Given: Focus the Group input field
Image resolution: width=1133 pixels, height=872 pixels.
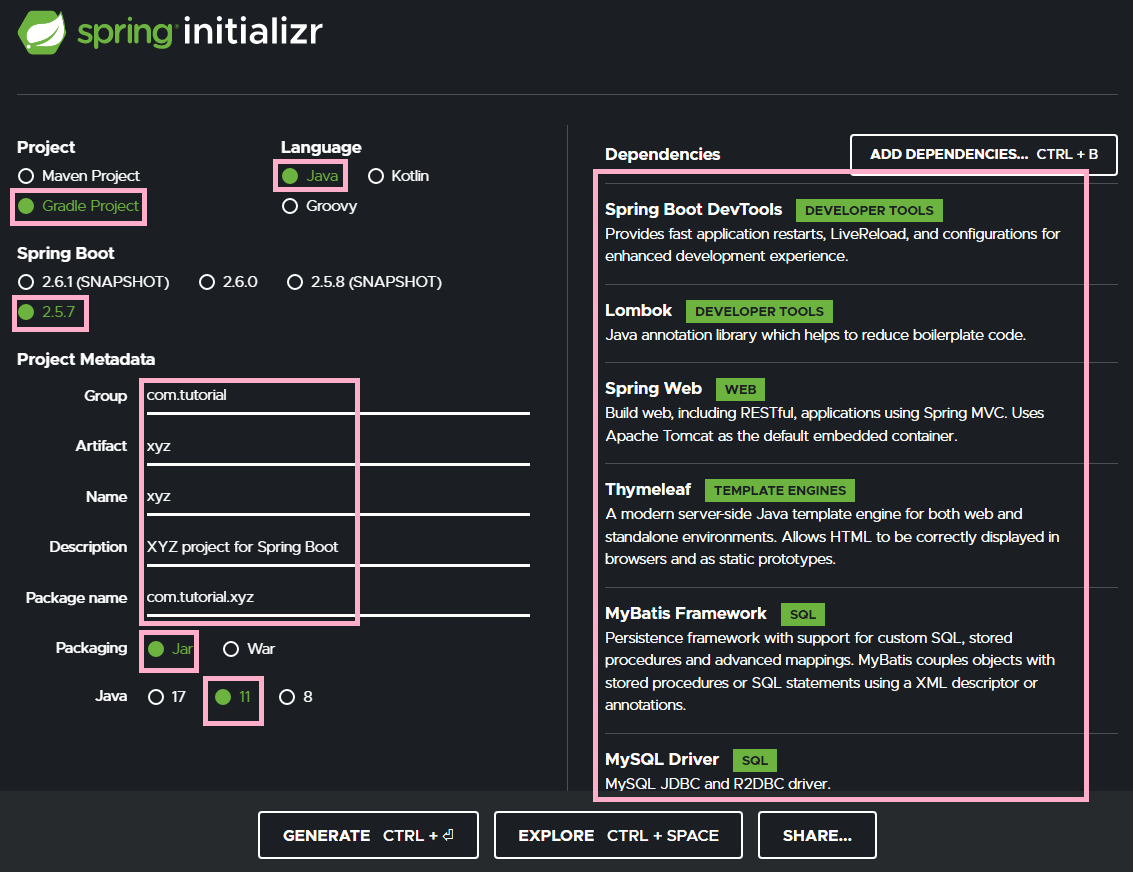Looking at the screenshot, I should (338, 396).
